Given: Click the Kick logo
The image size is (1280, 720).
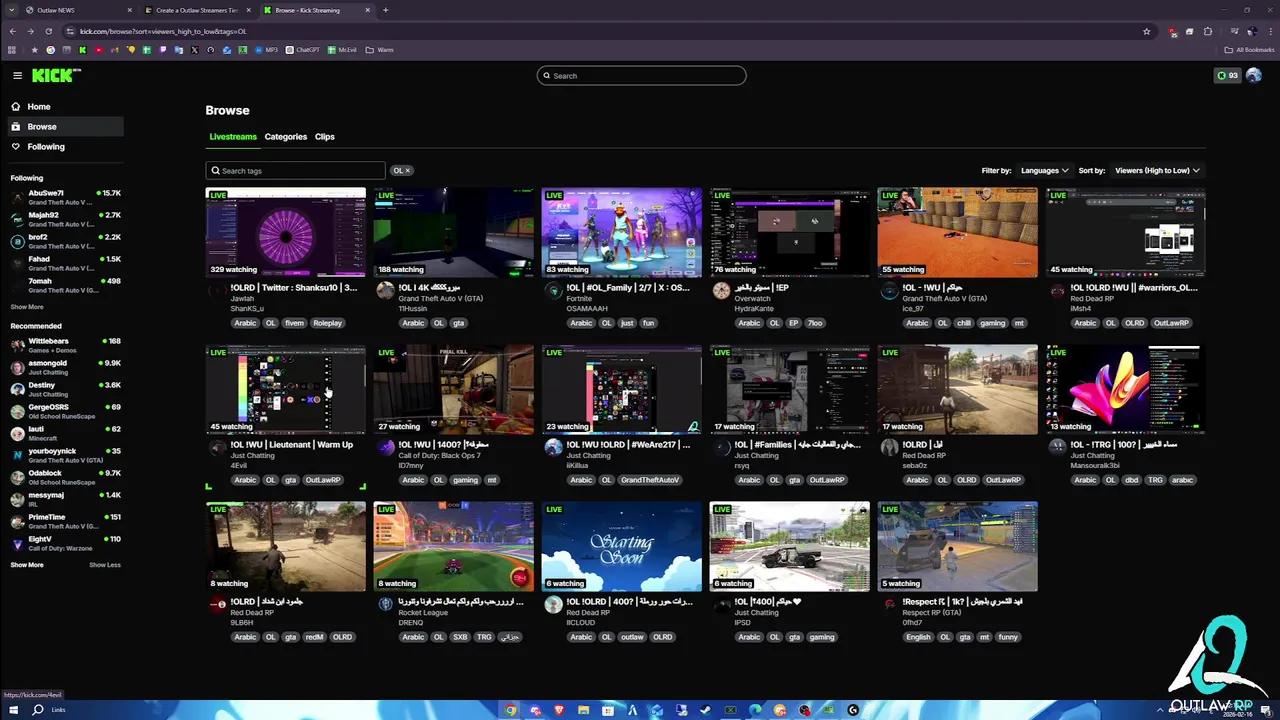Looking at the screenshot, I should click(x=56, y=75).
